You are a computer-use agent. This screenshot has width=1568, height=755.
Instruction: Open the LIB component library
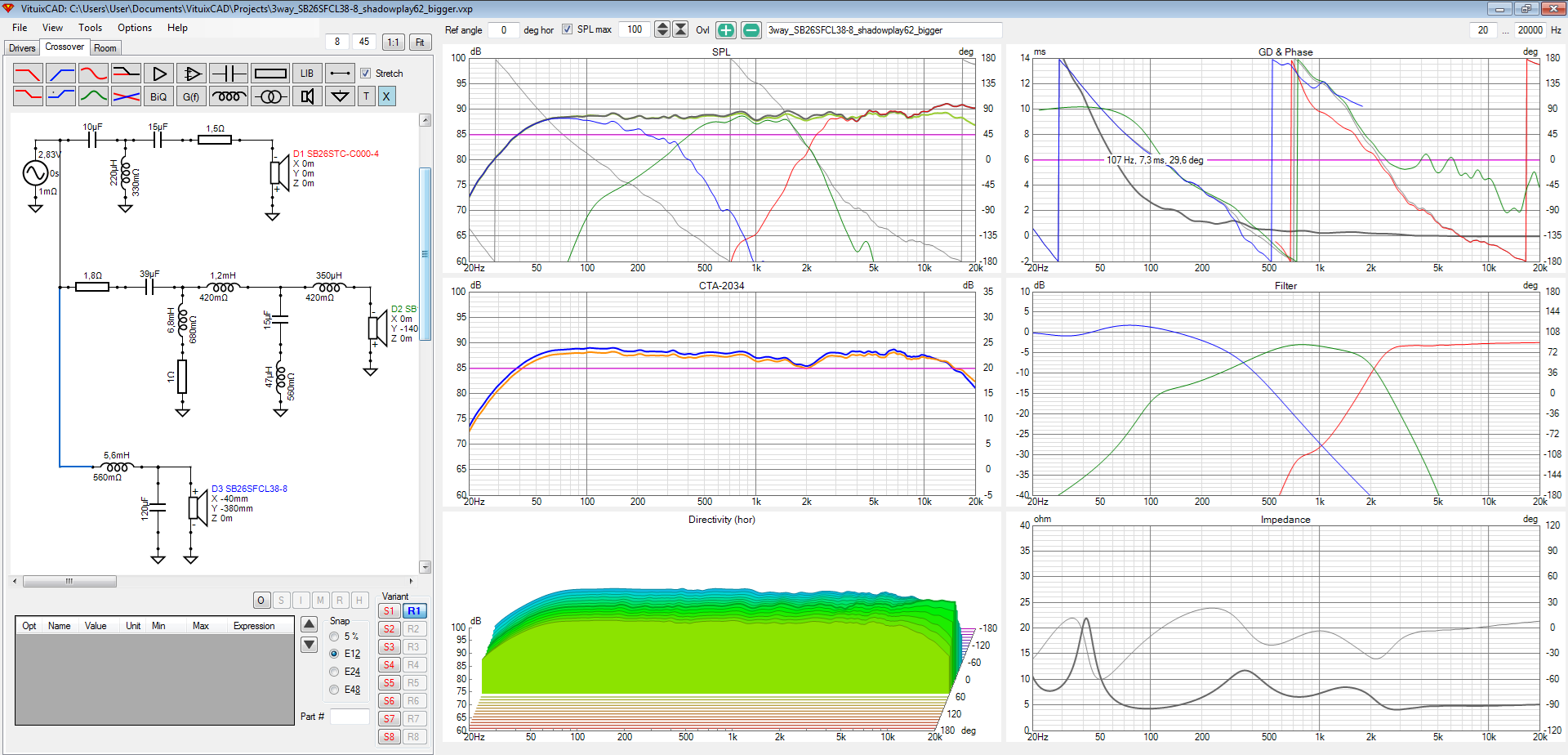coord(307,74)
